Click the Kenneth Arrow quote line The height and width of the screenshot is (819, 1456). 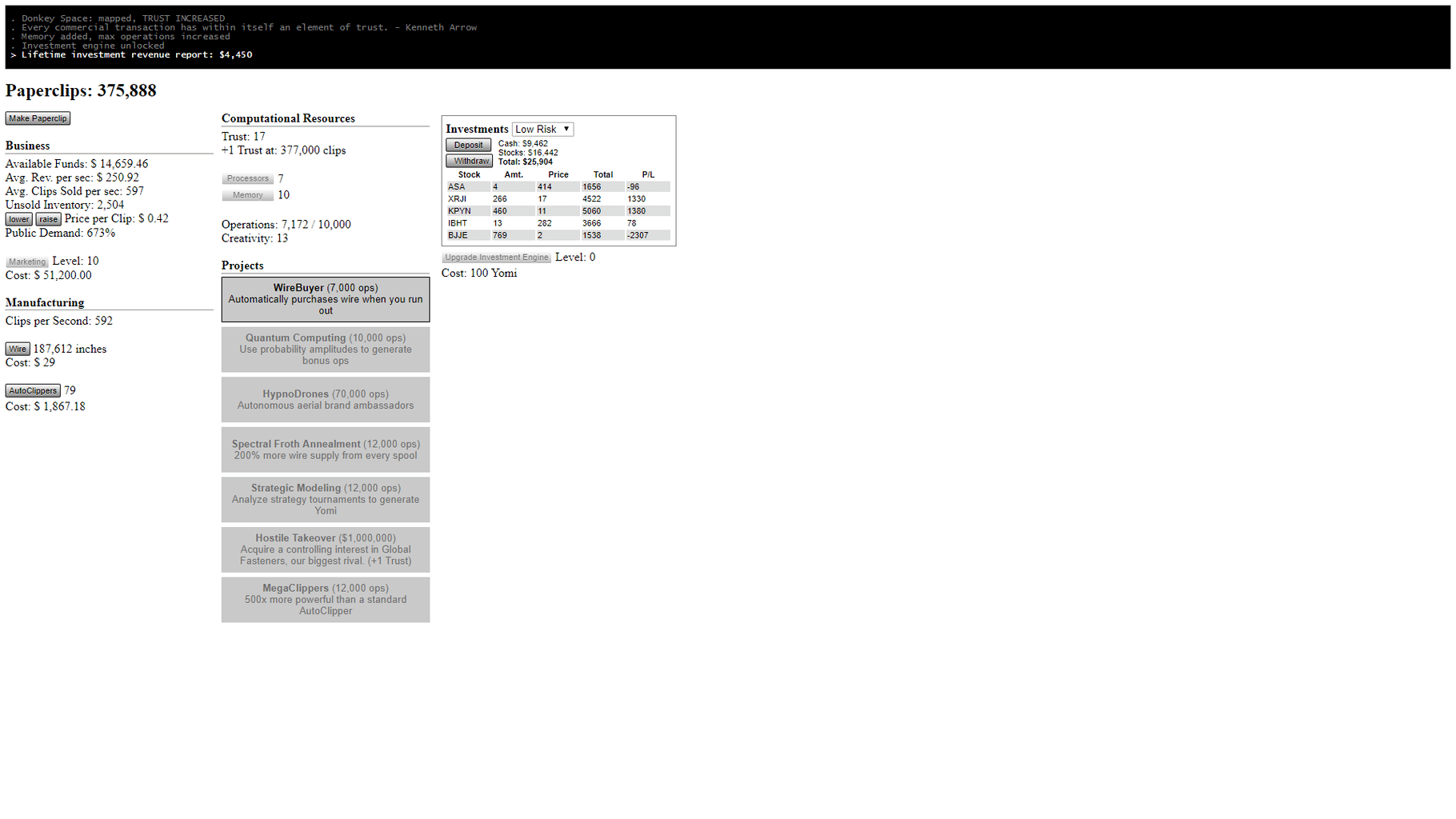click(249, 27)
